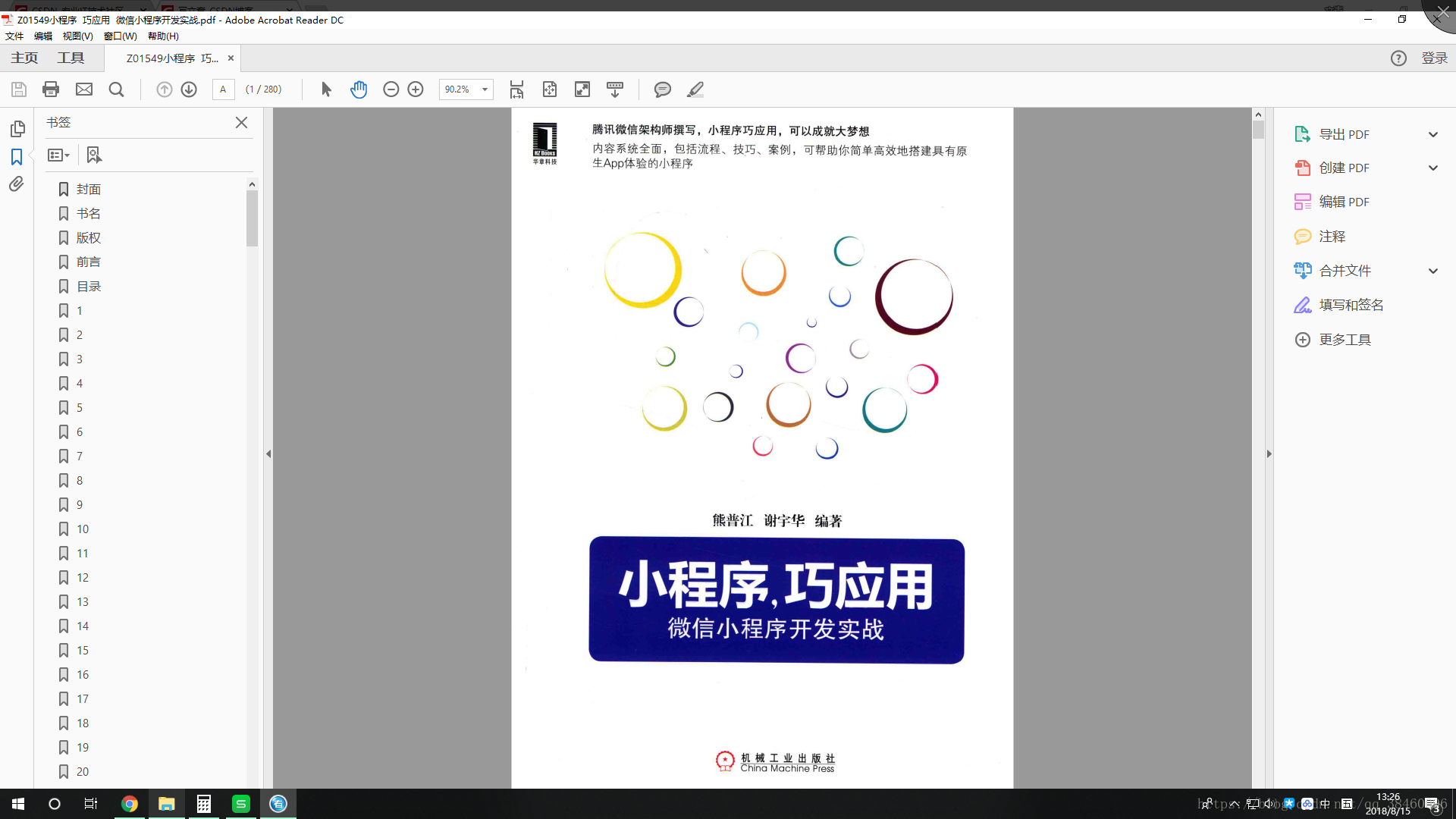Open the 编辑 PDF tool
1456x819 pixels.
(x=1343, y=202)
